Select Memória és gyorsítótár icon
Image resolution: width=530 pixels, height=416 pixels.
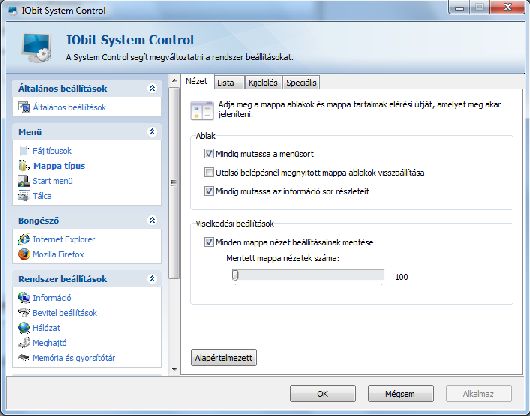24,358
